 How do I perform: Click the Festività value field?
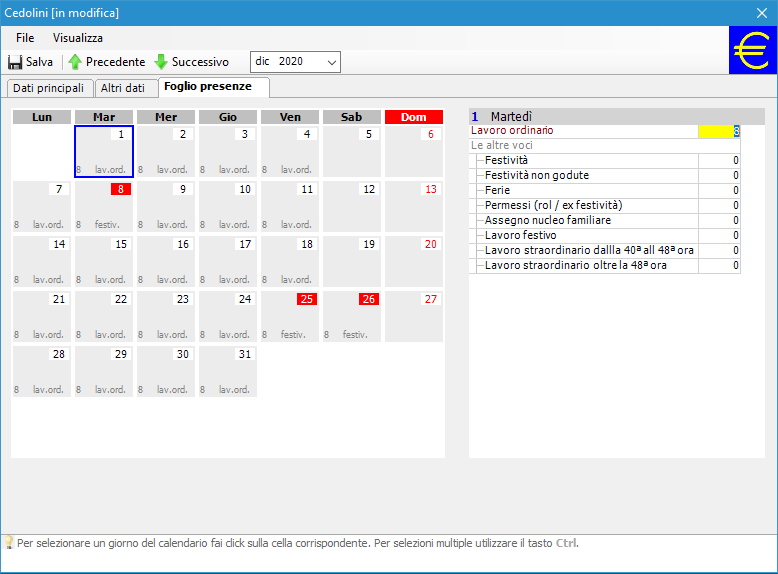pyautogui.click(x=719, y=160)
